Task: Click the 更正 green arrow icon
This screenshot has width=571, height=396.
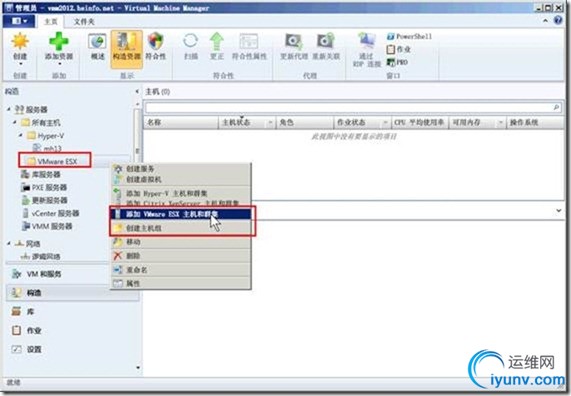Action: coord(217,41)
